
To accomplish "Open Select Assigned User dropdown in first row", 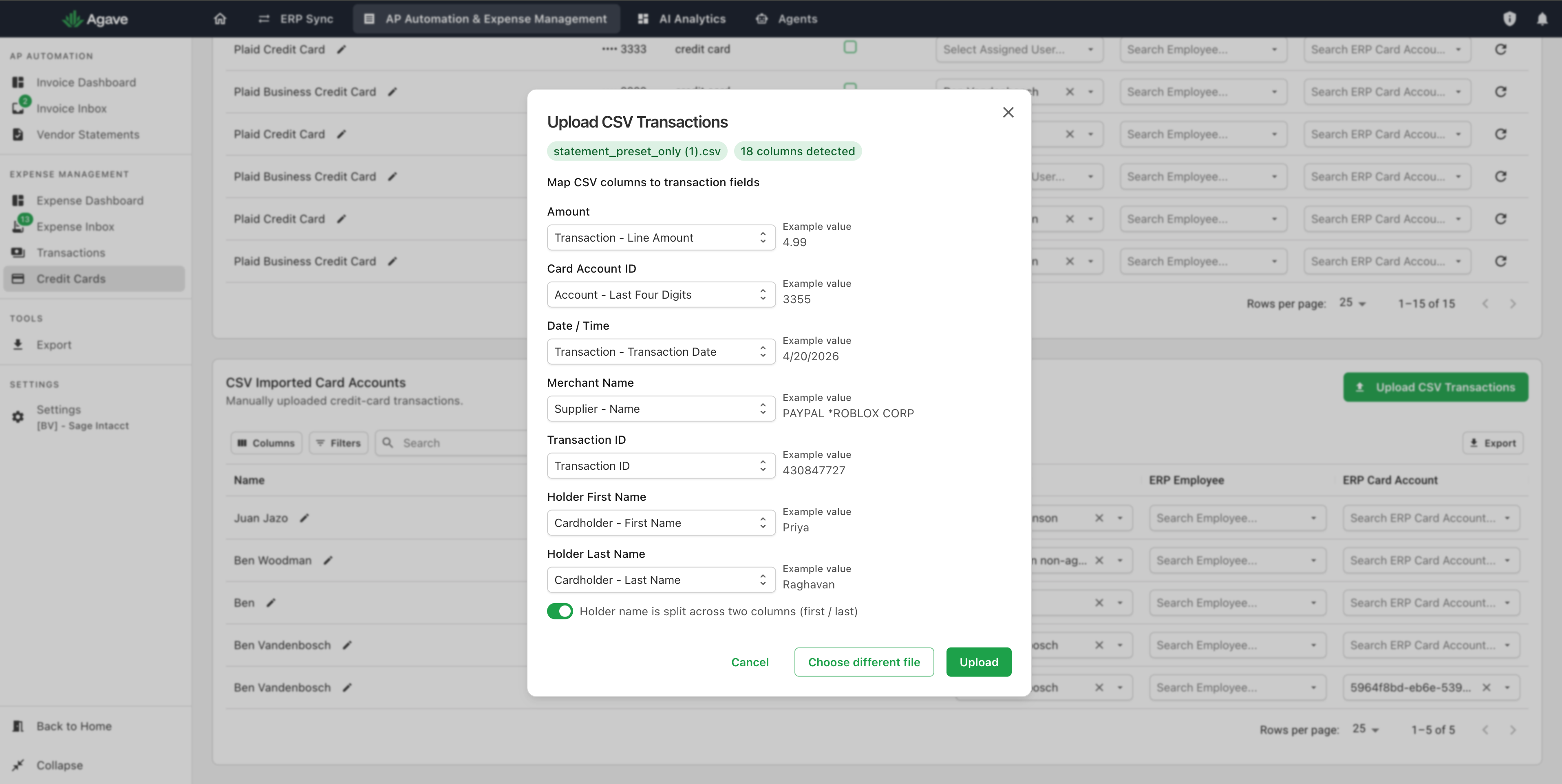I will 1019,49.
